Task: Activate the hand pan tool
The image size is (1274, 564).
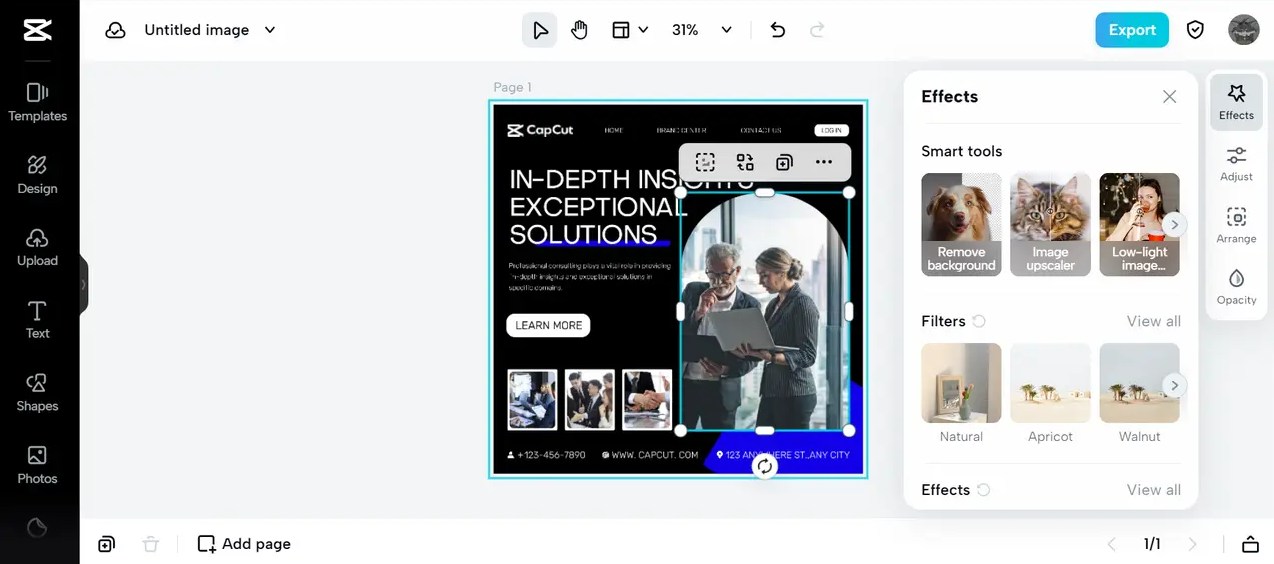Action: coord(580,30)
